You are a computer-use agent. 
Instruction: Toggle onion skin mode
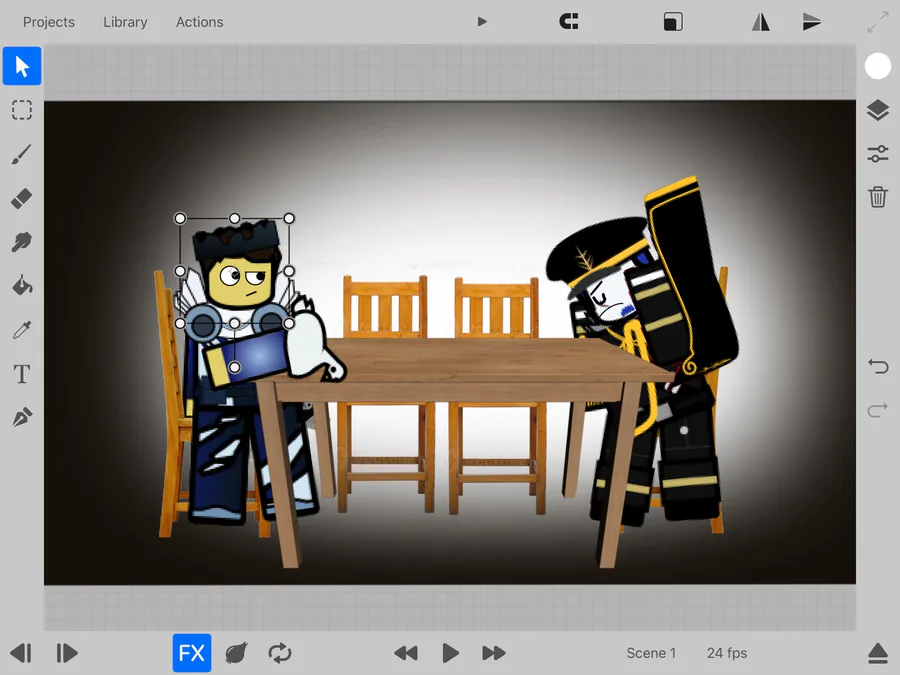pos(236,653)
